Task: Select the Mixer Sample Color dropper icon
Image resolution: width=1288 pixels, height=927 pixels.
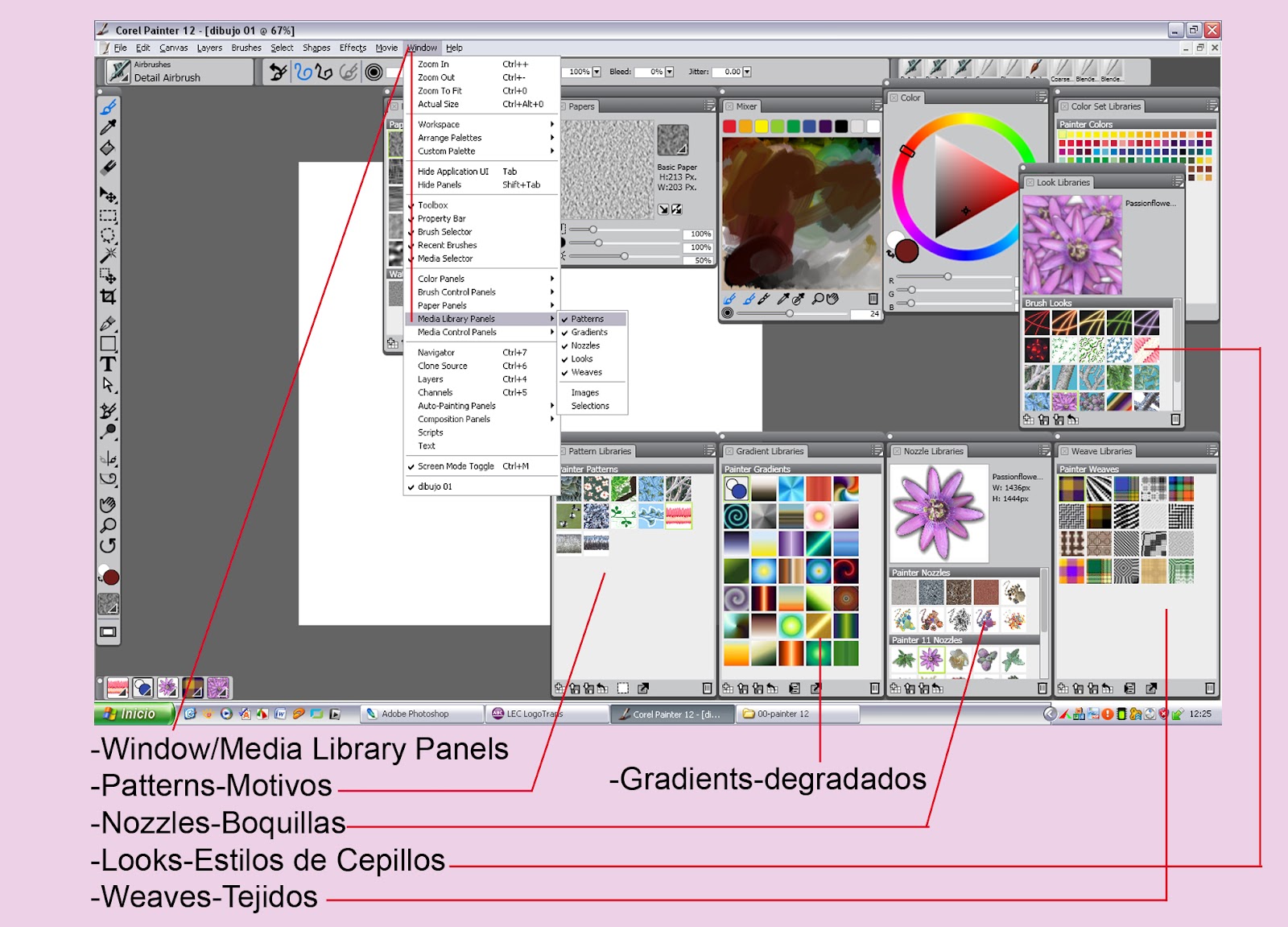Action: 782,299
